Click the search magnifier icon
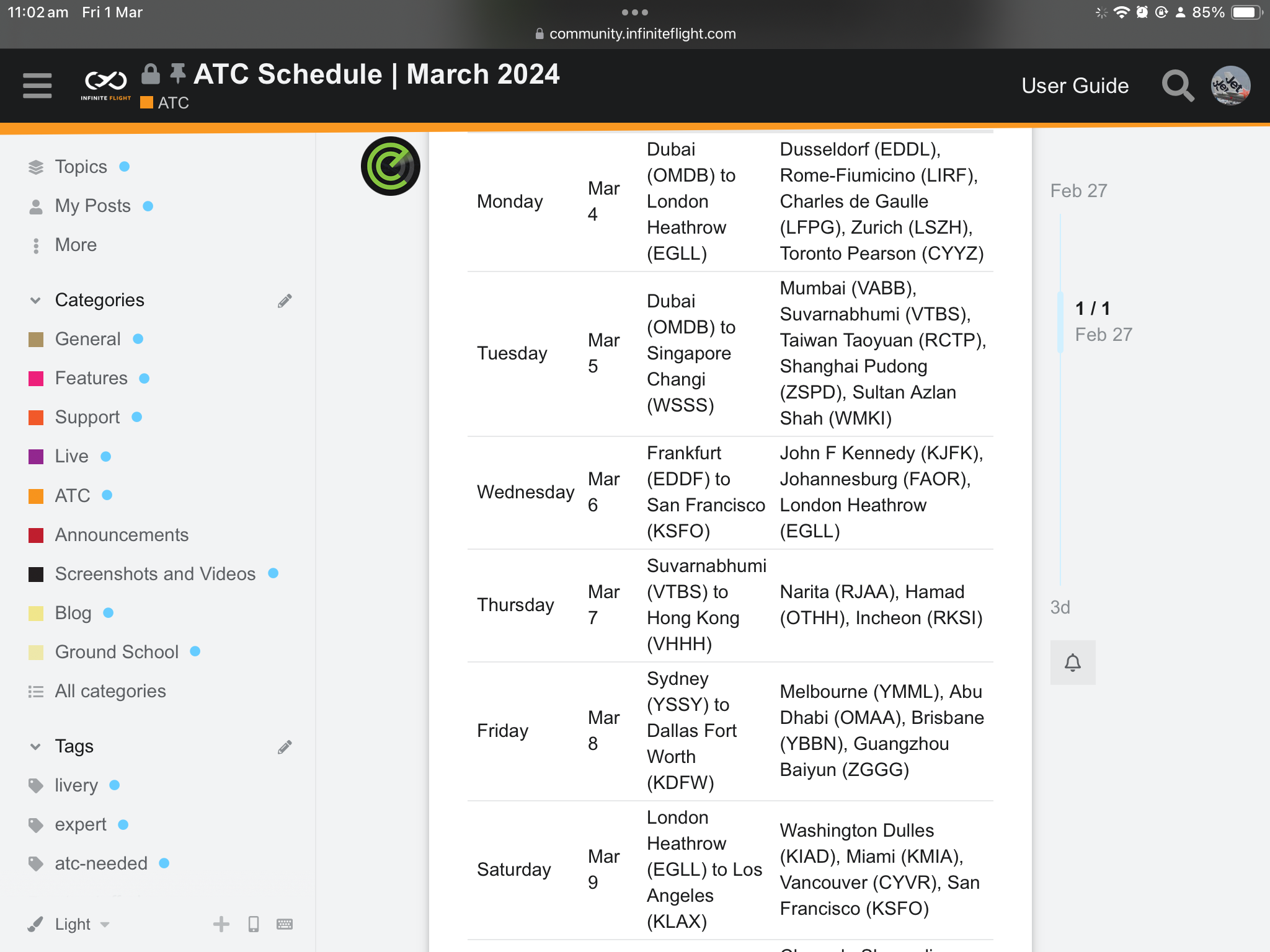This screenshot has width=1270, height=952. coord(1177,86)
